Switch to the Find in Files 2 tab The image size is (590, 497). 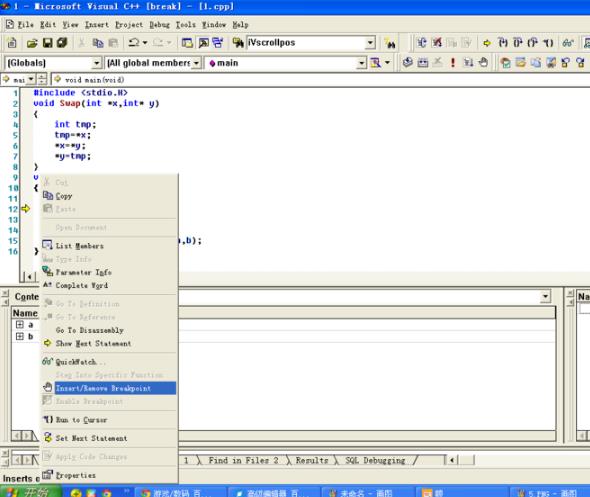[243, 460]
